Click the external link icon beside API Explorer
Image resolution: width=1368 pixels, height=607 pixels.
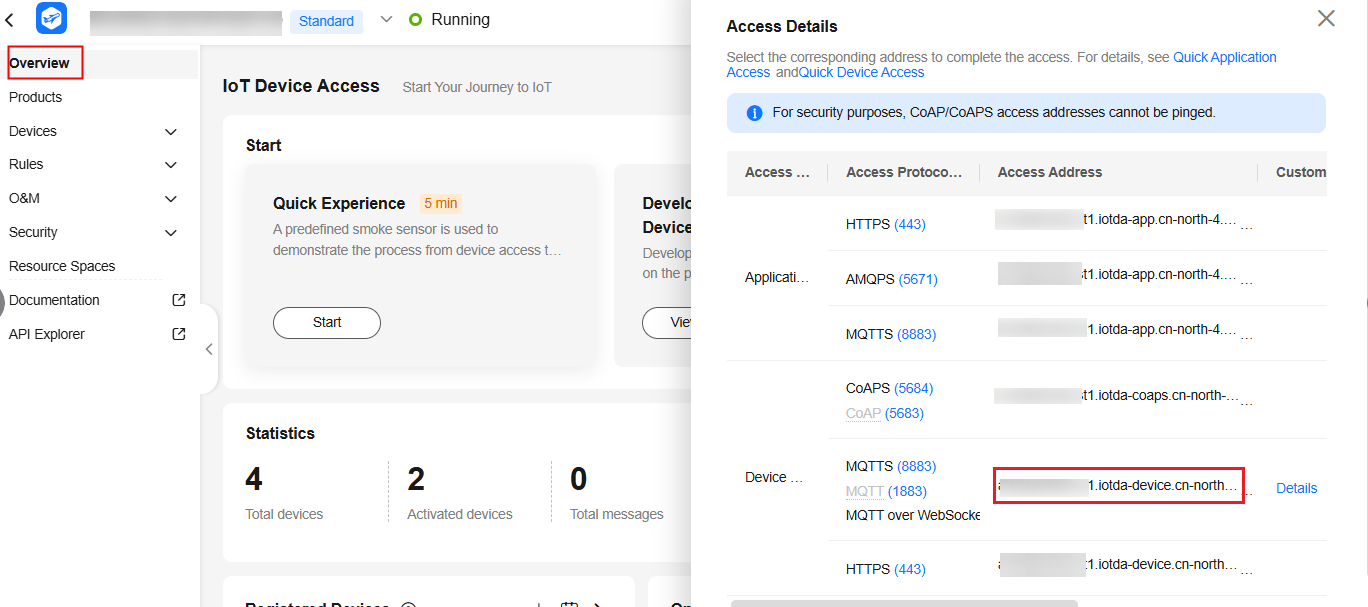coord(179,334)
